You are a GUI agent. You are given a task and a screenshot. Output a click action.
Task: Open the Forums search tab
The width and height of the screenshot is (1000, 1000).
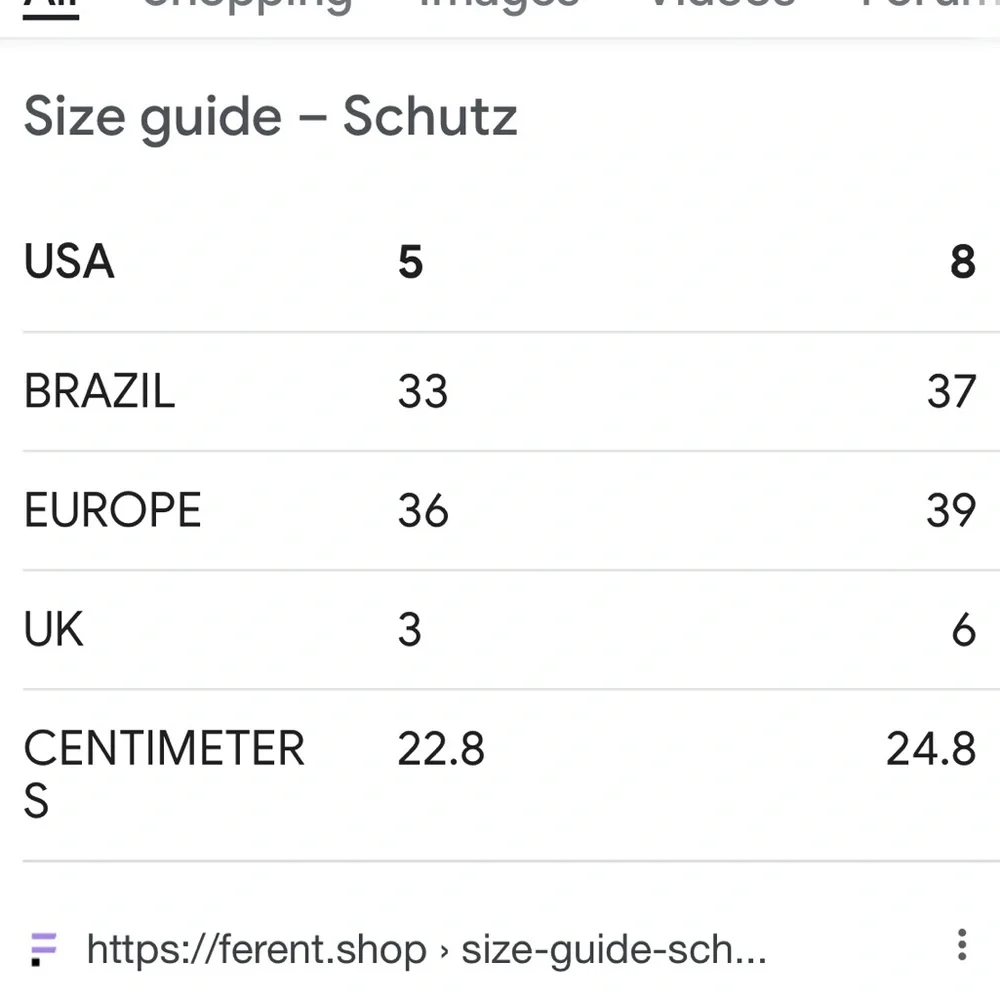click(x=930, y=5)
